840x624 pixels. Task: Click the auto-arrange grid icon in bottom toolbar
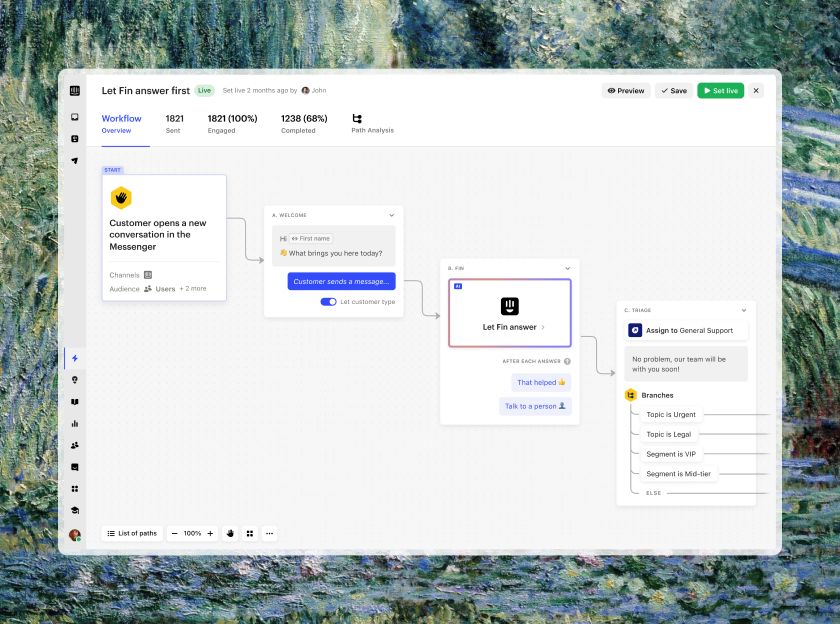(250, 533)
